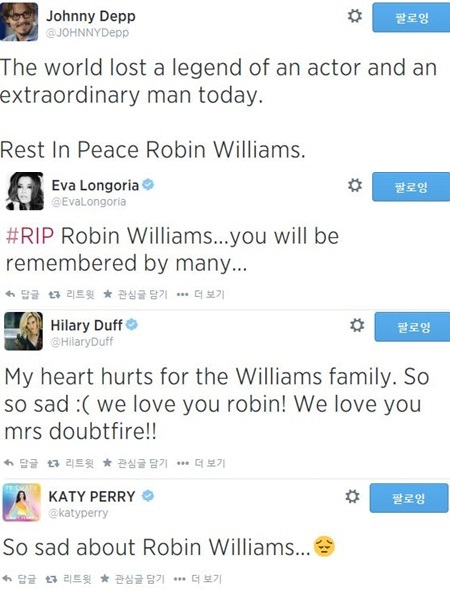Retweet Eva Longoria's tweet

tap(71, 294)
